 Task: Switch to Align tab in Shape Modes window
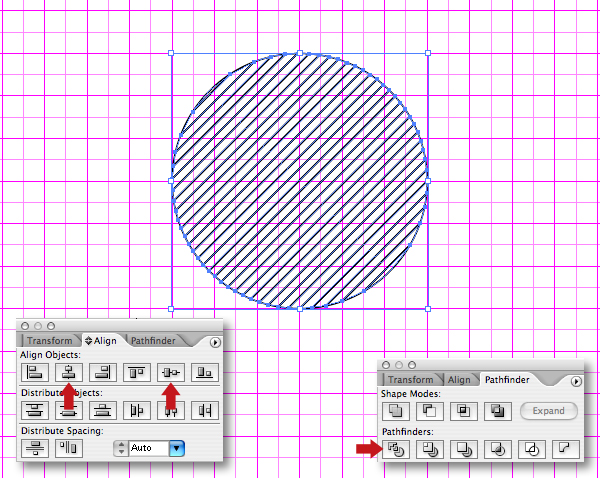pos(459,380)
